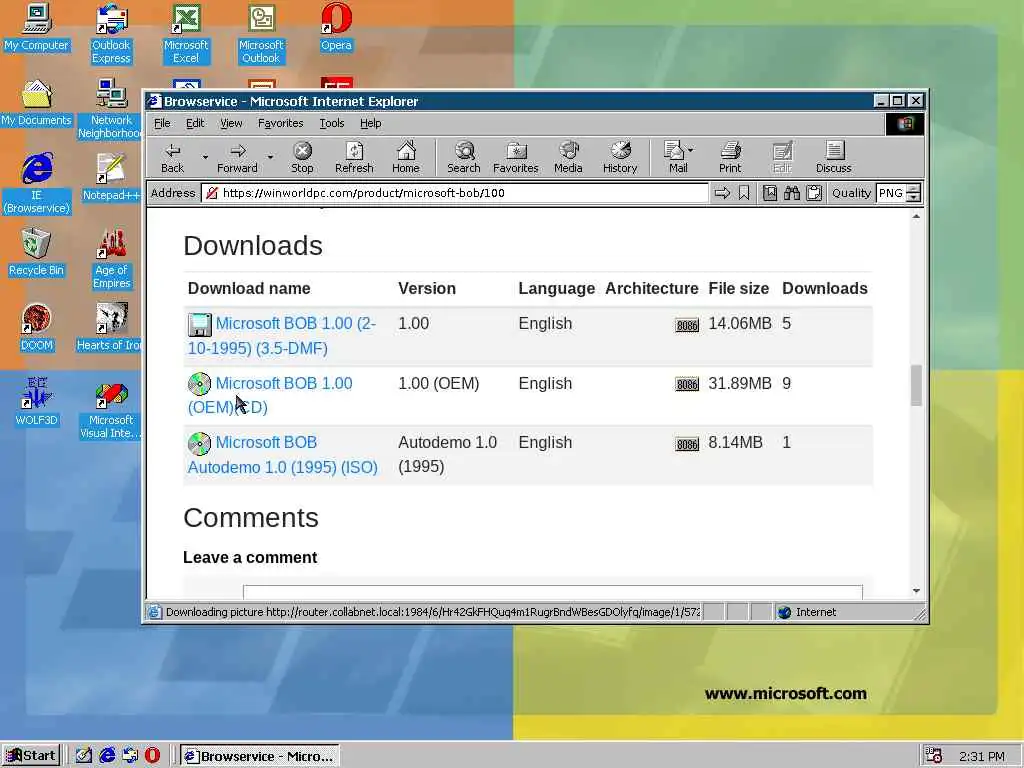
Task: Click the bookmark ribbon icon
Action: tap(744, 193)
